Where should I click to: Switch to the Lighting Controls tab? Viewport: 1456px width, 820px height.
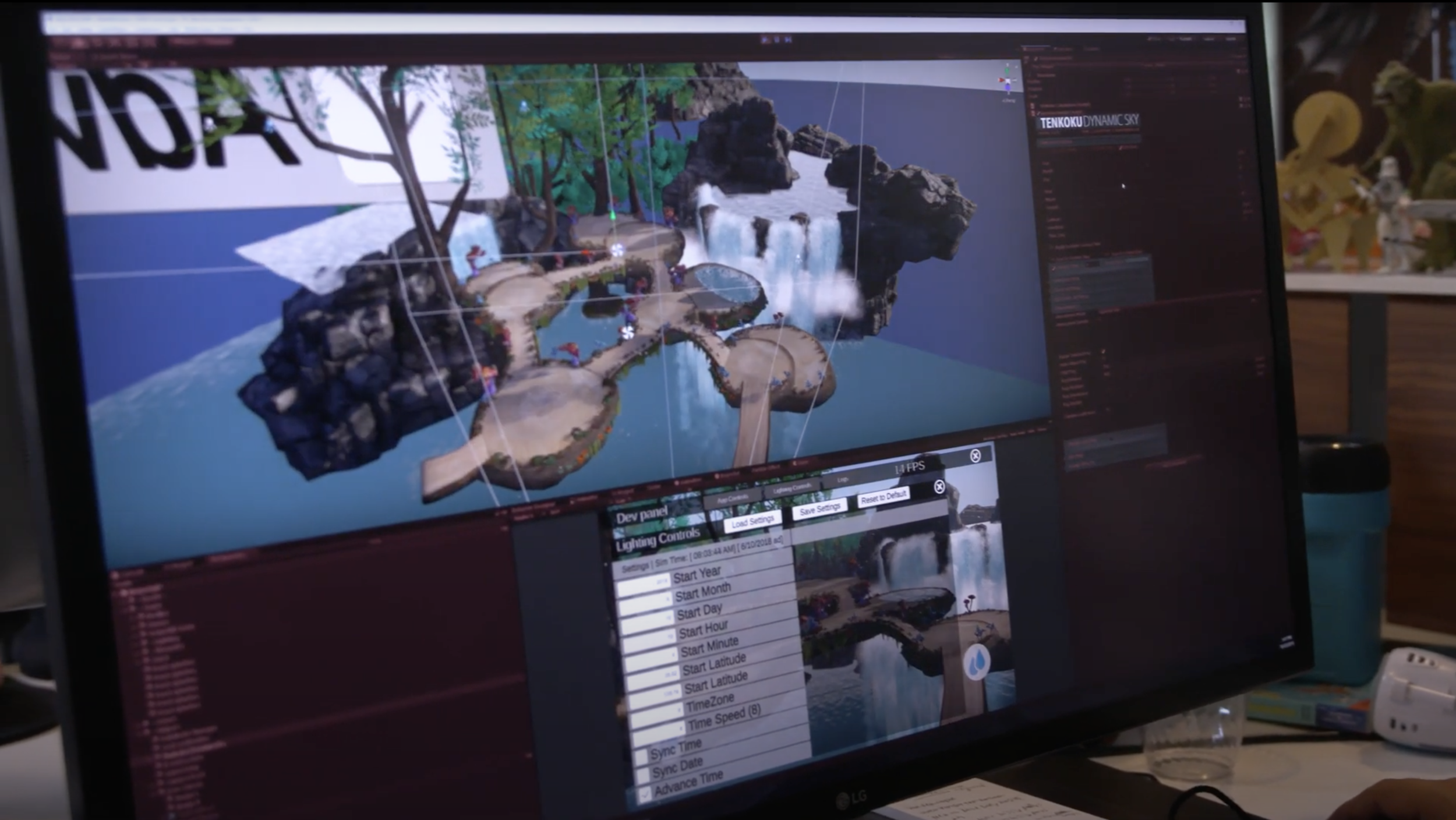click(x=791, y=488)
